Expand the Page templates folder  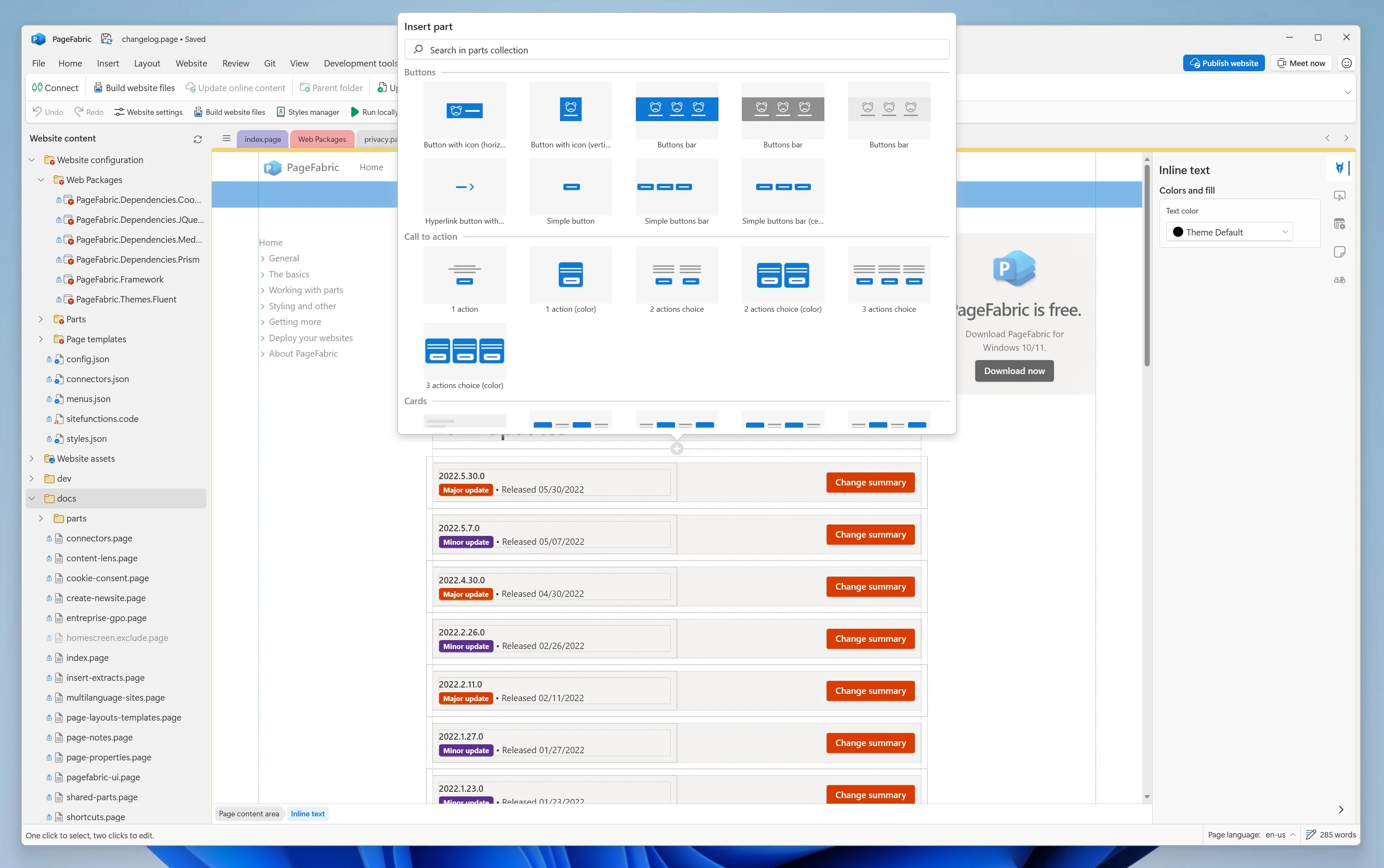41,339
